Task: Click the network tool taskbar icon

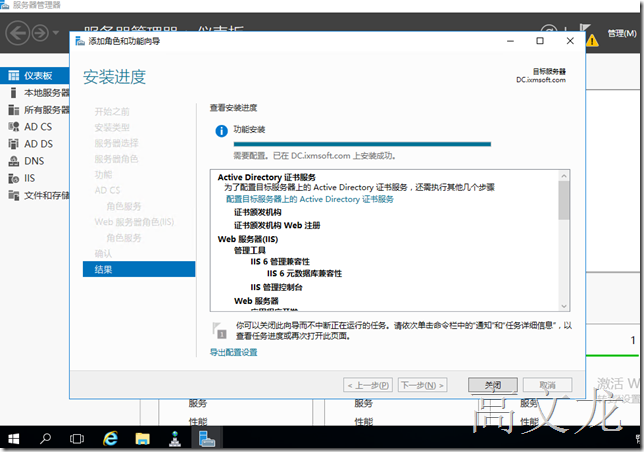Action: click(175, 438)
